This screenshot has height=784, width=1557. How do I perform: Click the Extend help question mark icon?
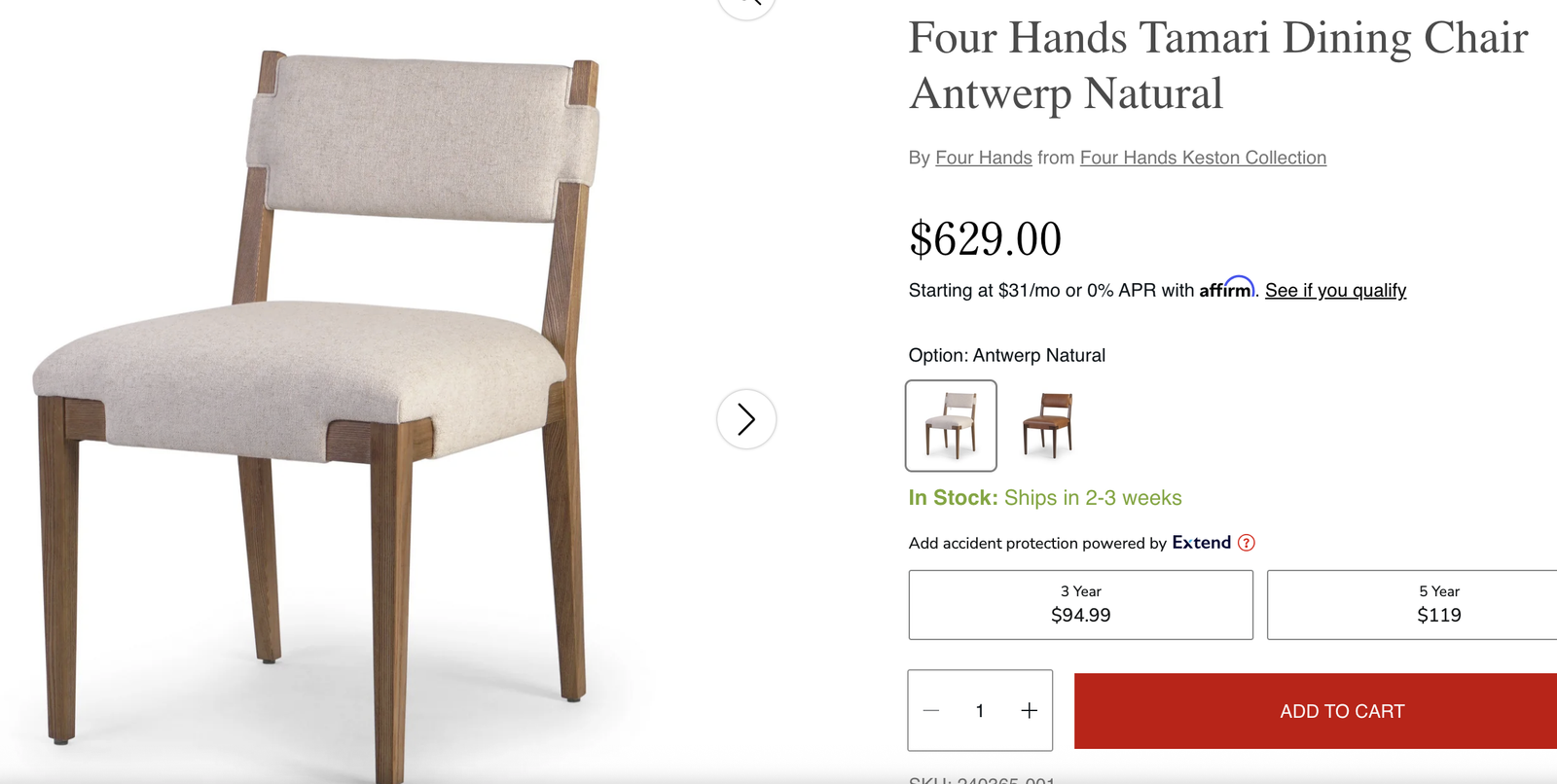[x=1247, y=543]
